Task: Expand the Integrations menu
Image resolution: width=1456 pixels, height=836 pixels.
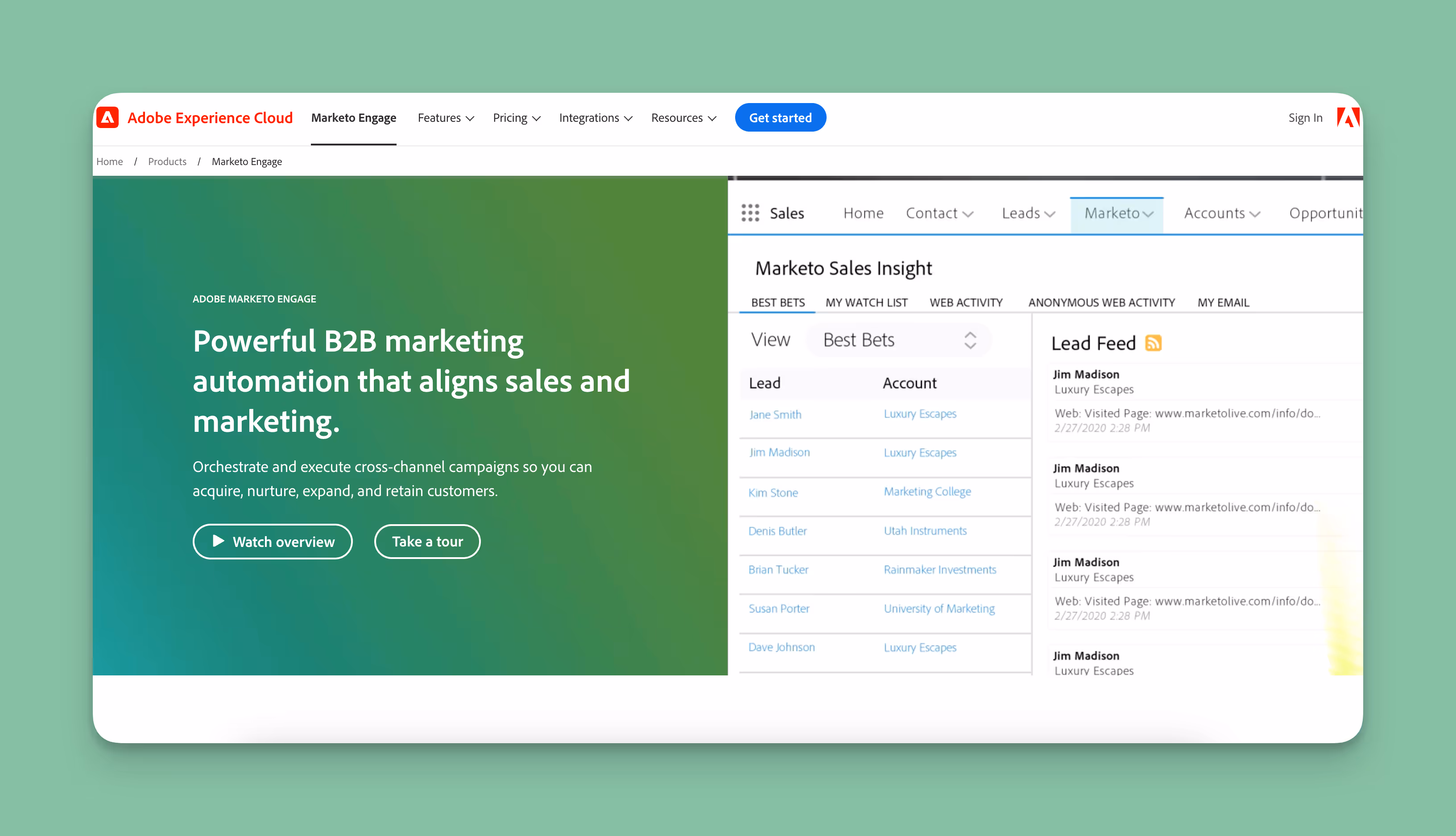Action: pyautogui.click(x=596, y=118)
